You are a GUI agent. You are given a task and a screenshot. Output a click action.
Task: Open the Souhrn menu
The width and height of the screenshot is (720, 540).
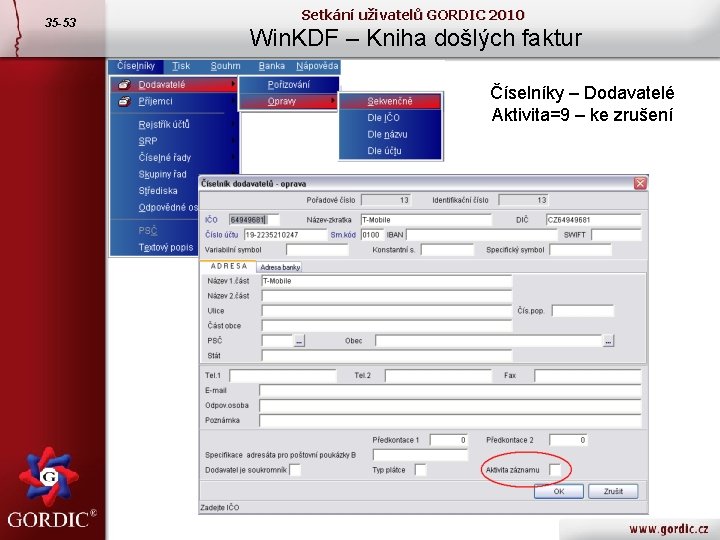(225, 66)
